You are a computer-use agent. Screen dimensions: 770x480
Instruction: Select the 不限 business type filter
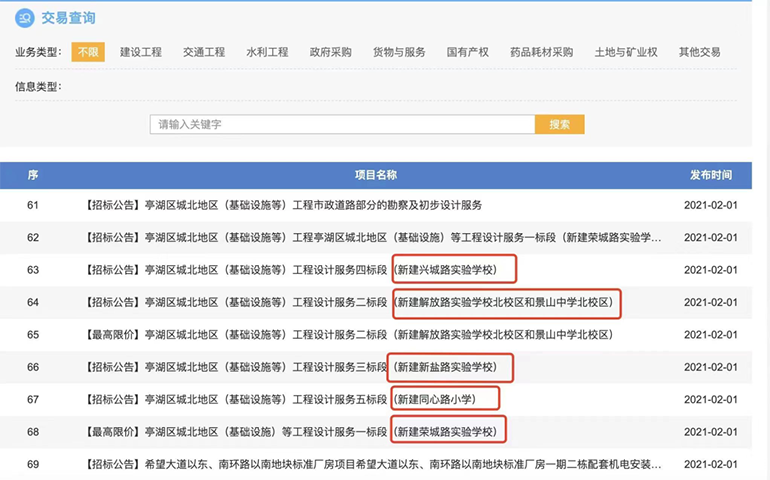point(88,52)
